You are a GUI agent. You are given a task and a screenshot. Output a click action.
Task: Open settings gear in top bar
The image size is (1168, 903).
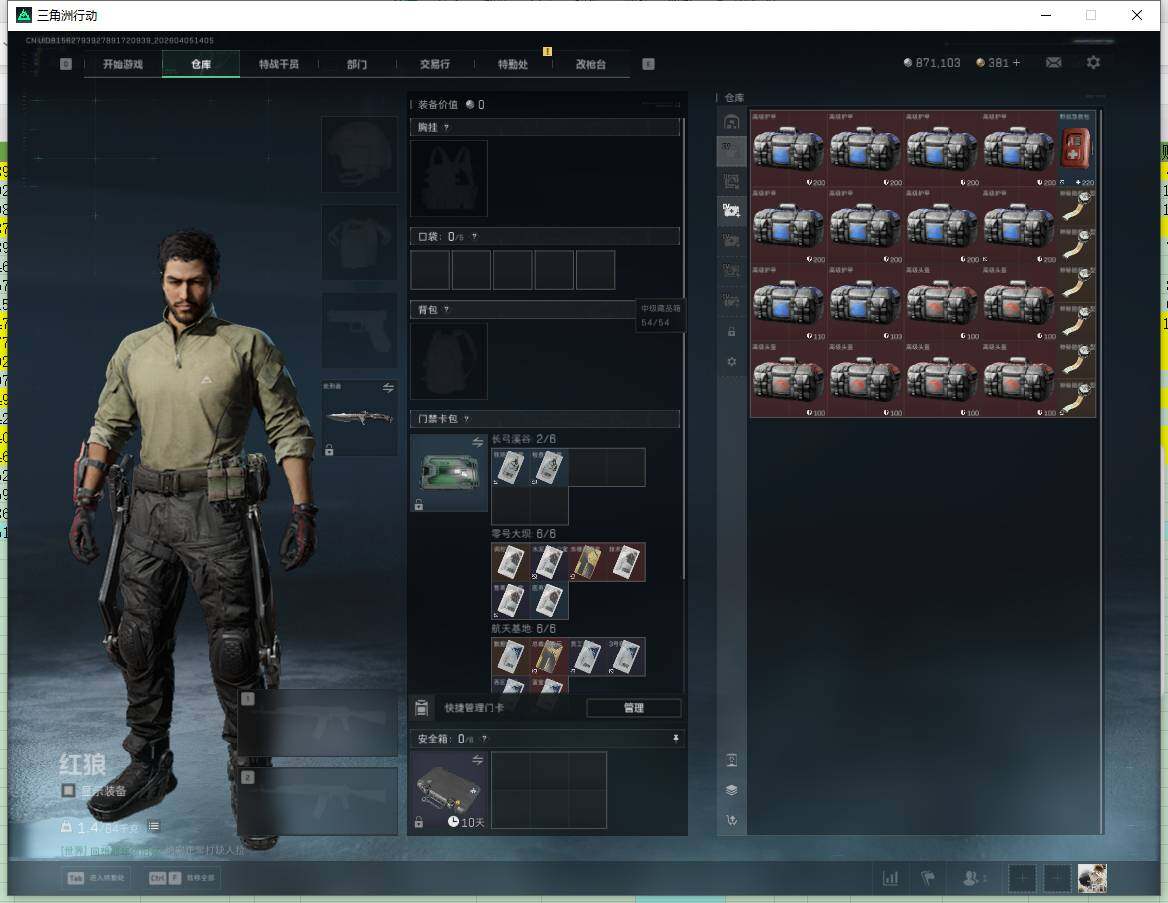[1093, 63]
